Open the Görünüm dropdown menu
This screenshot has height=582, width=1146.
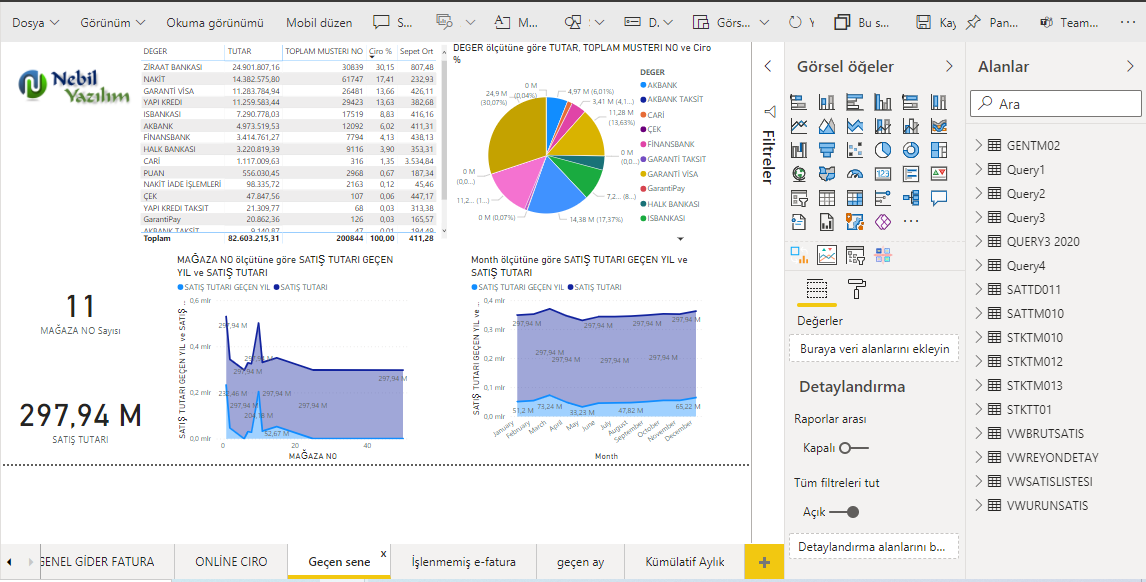(x=112, y=22)
